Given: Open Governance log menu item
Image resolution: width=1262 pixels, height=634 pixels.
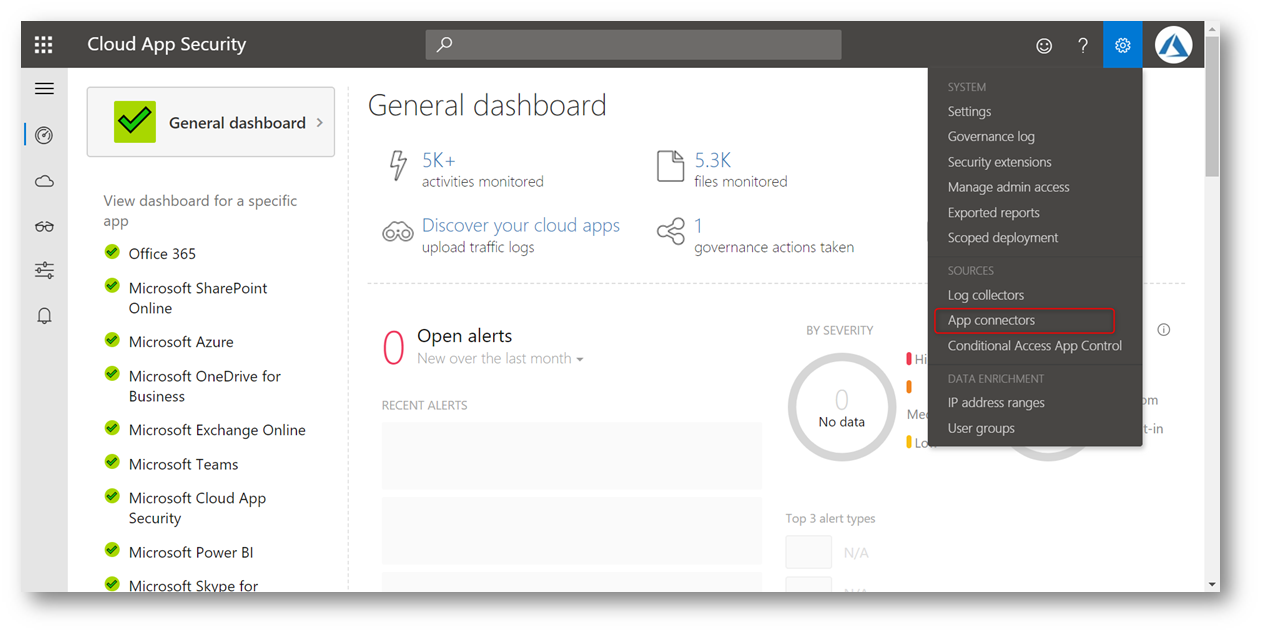Looking at the screenshot, I should pos(991,137).
